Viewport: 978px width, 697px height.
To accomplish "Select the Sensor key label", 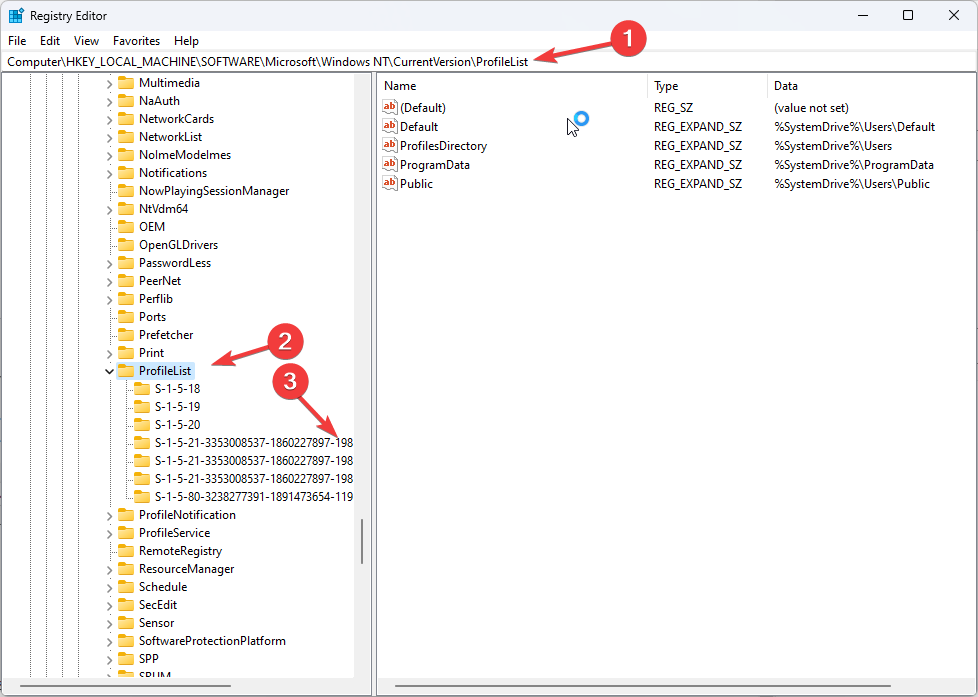I will click(157, 623).
